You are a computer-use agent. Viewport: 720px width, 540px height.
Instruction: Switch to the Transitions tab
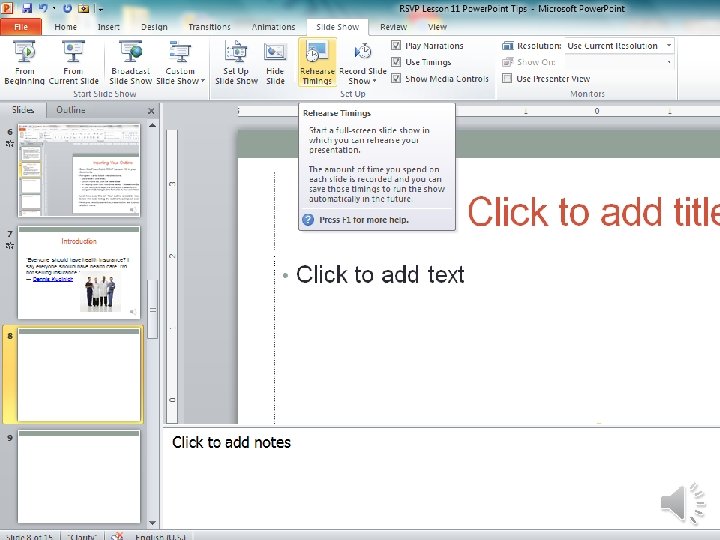209,27
